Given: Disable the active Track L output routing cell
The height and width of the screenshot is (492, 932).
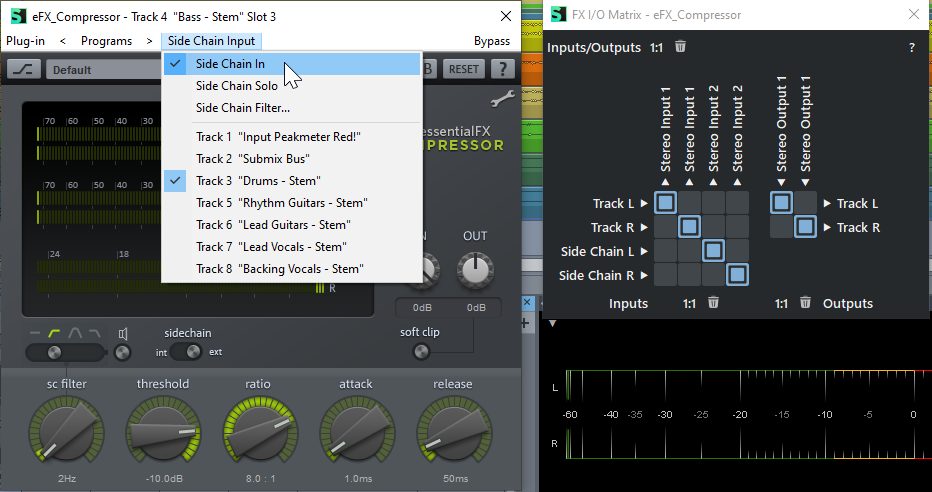Looking at the screenshot, I should (782, 203).
